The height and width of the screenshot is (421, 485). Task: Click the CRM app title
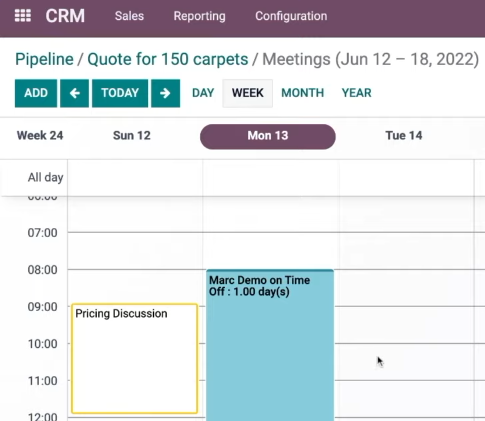pyautogui.click(x=65, y=16)
